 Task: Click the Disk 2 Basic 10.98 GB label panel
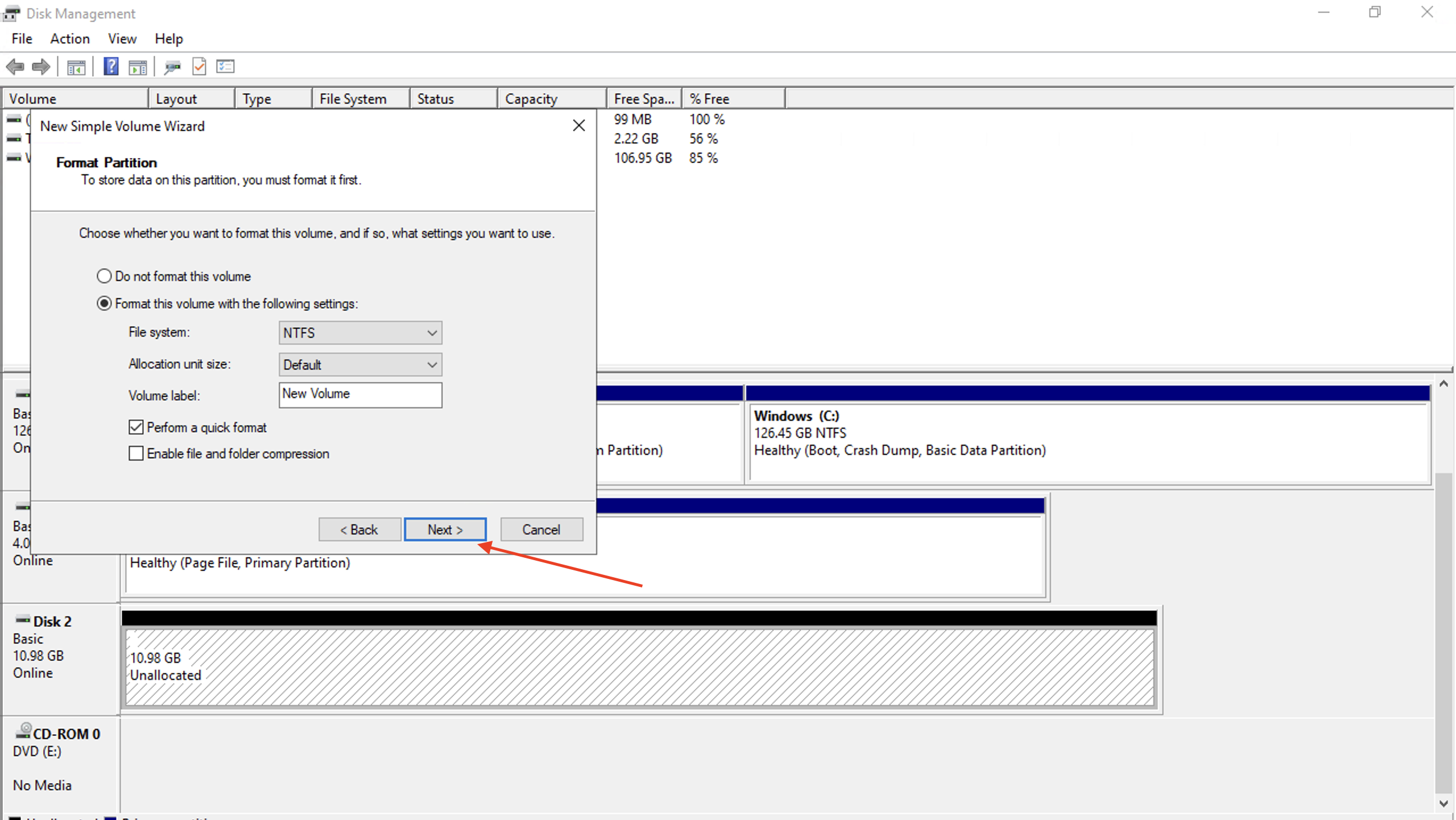point(60,660)
